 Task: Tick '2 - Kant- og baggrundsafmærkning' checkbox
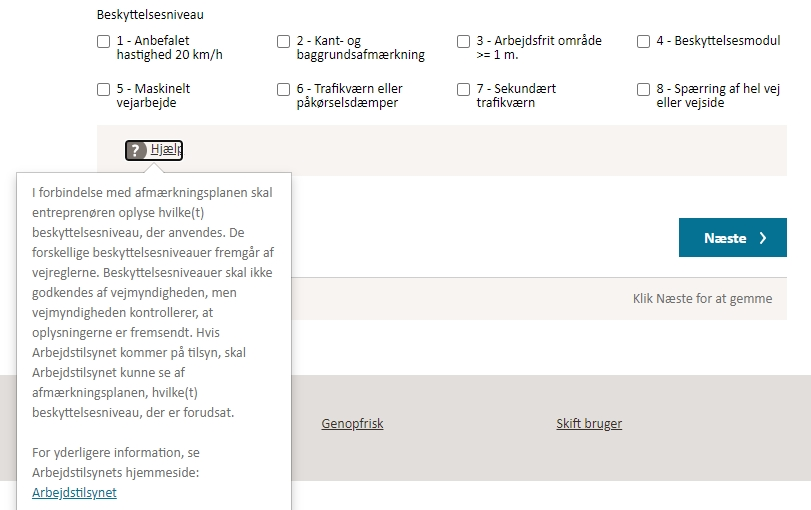[284, 42]
